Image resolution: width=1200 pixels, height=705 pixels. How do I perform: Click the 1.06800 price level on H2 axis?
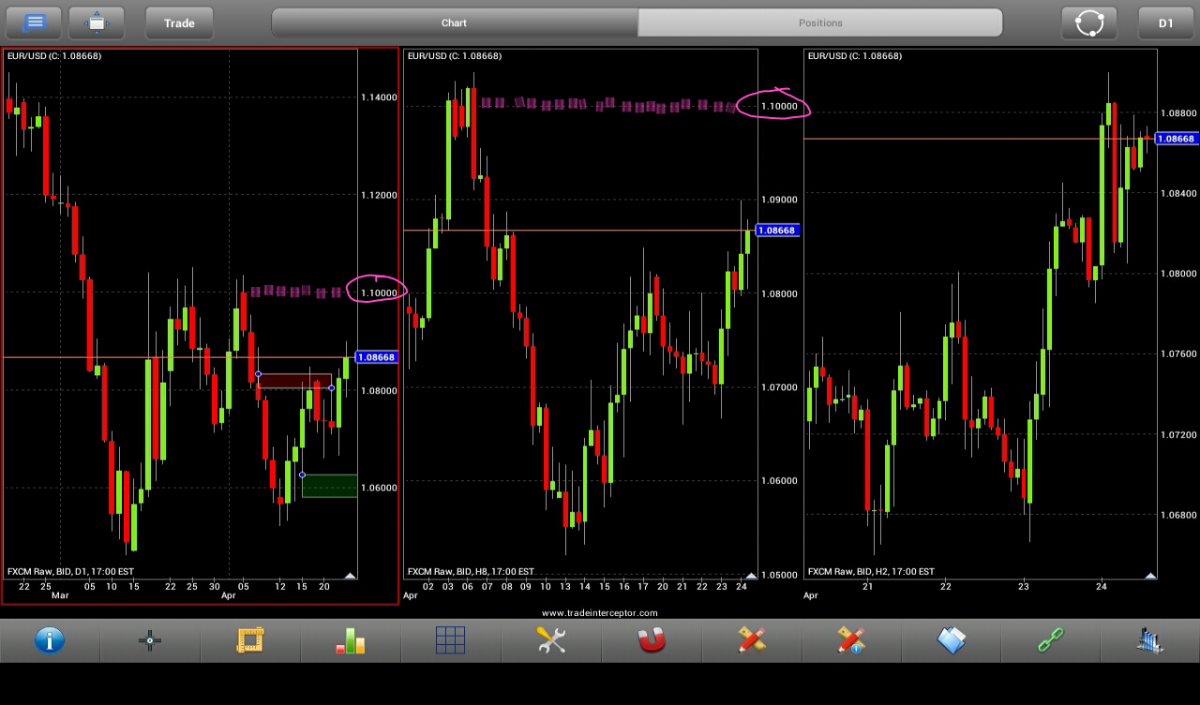(1178, 515)
